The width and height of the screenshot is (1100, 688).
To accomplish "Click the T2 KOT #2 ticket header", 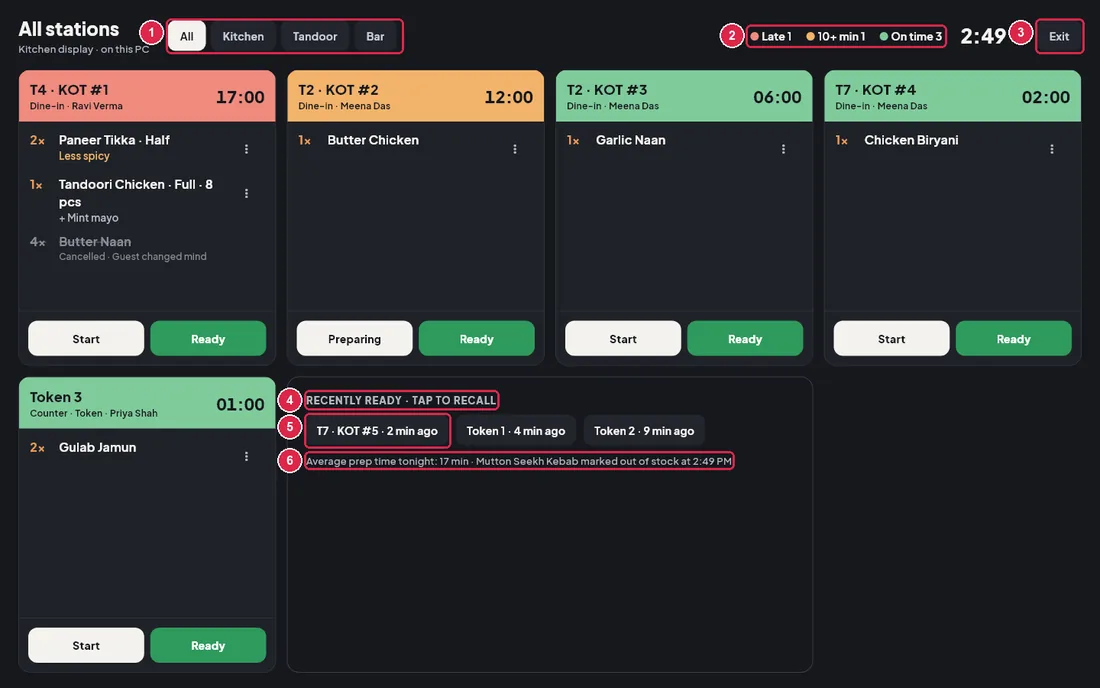I will click(415, 96).
